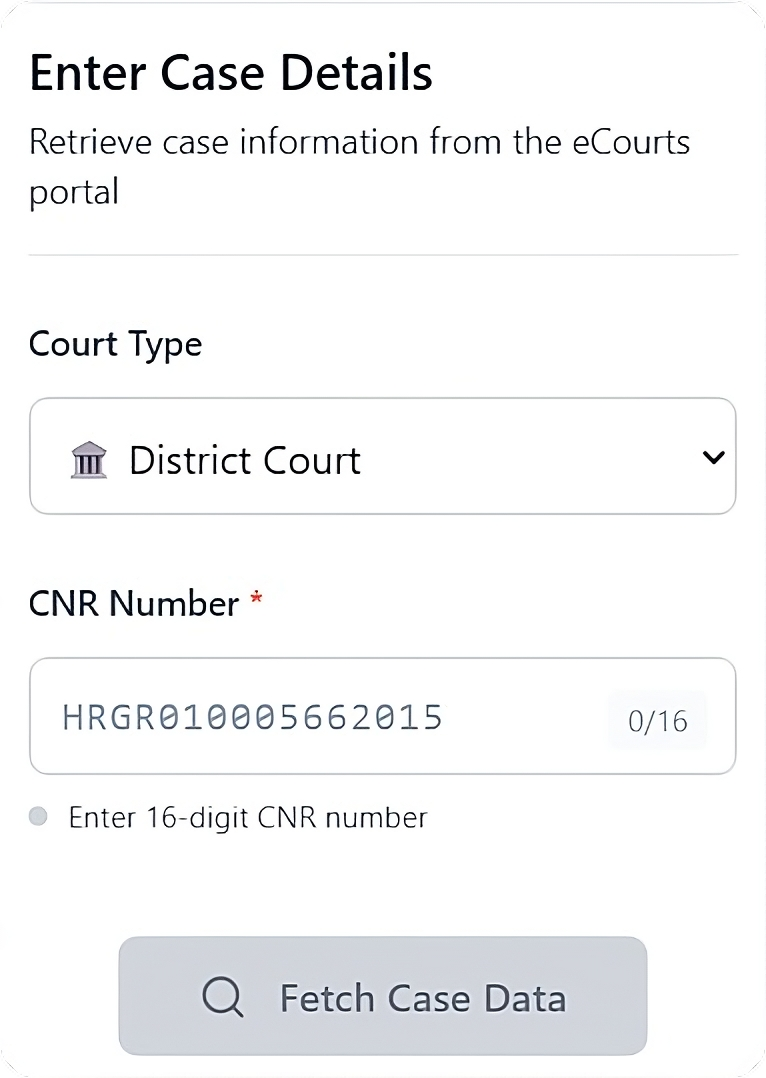Click the bullet icon before the hint text
This screenshot has width=766, height=1078.
pyautogui.click(x=37, y=816)
